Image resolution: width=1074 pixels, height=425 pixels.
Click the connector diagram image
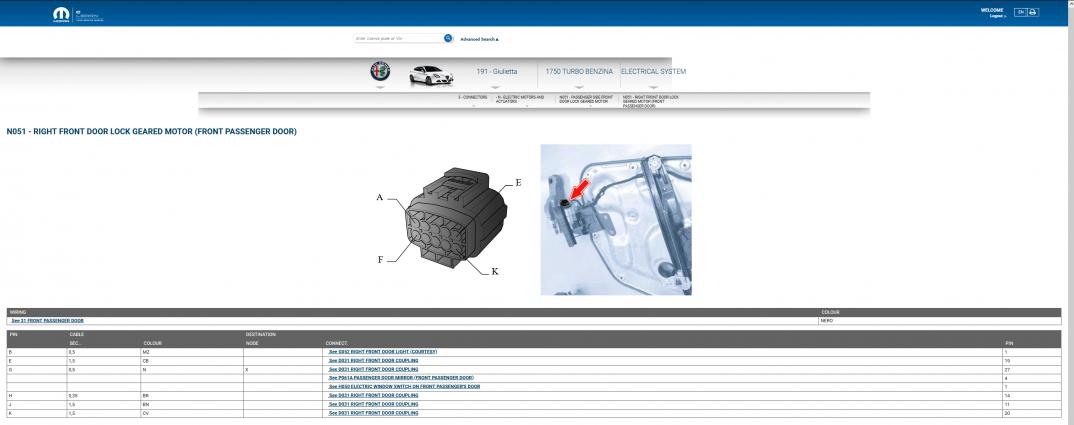pos(447,221)
